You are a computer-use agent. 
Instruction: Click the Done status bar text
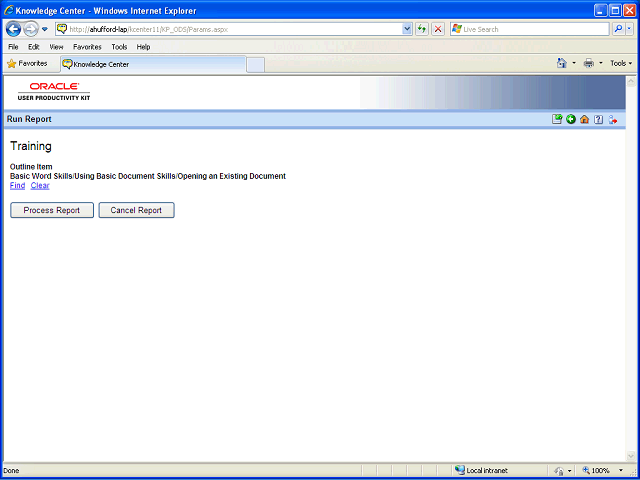click(11, 471)
